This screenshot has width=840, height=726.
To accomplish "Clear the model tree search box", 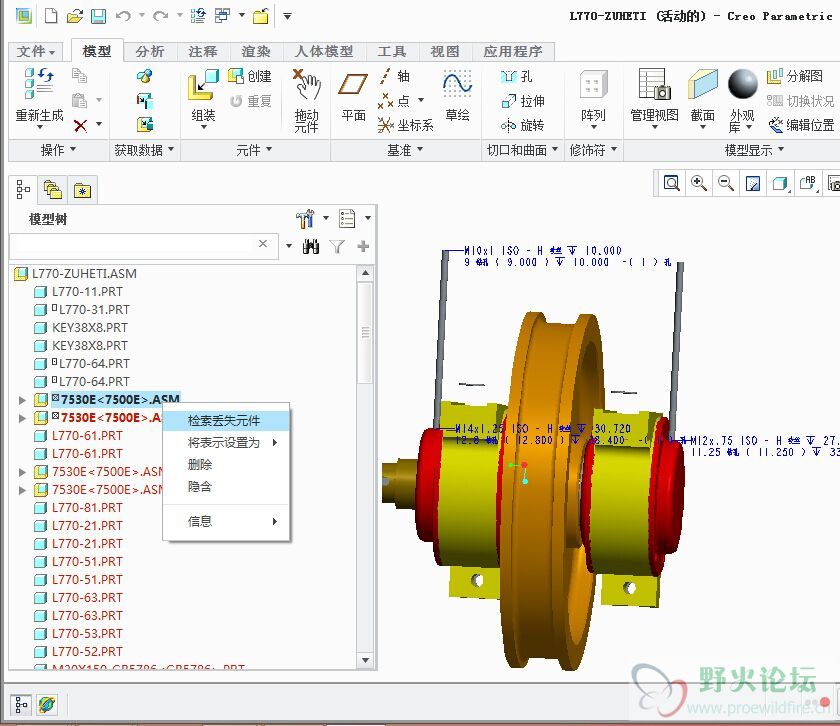I will pos(262,244).
